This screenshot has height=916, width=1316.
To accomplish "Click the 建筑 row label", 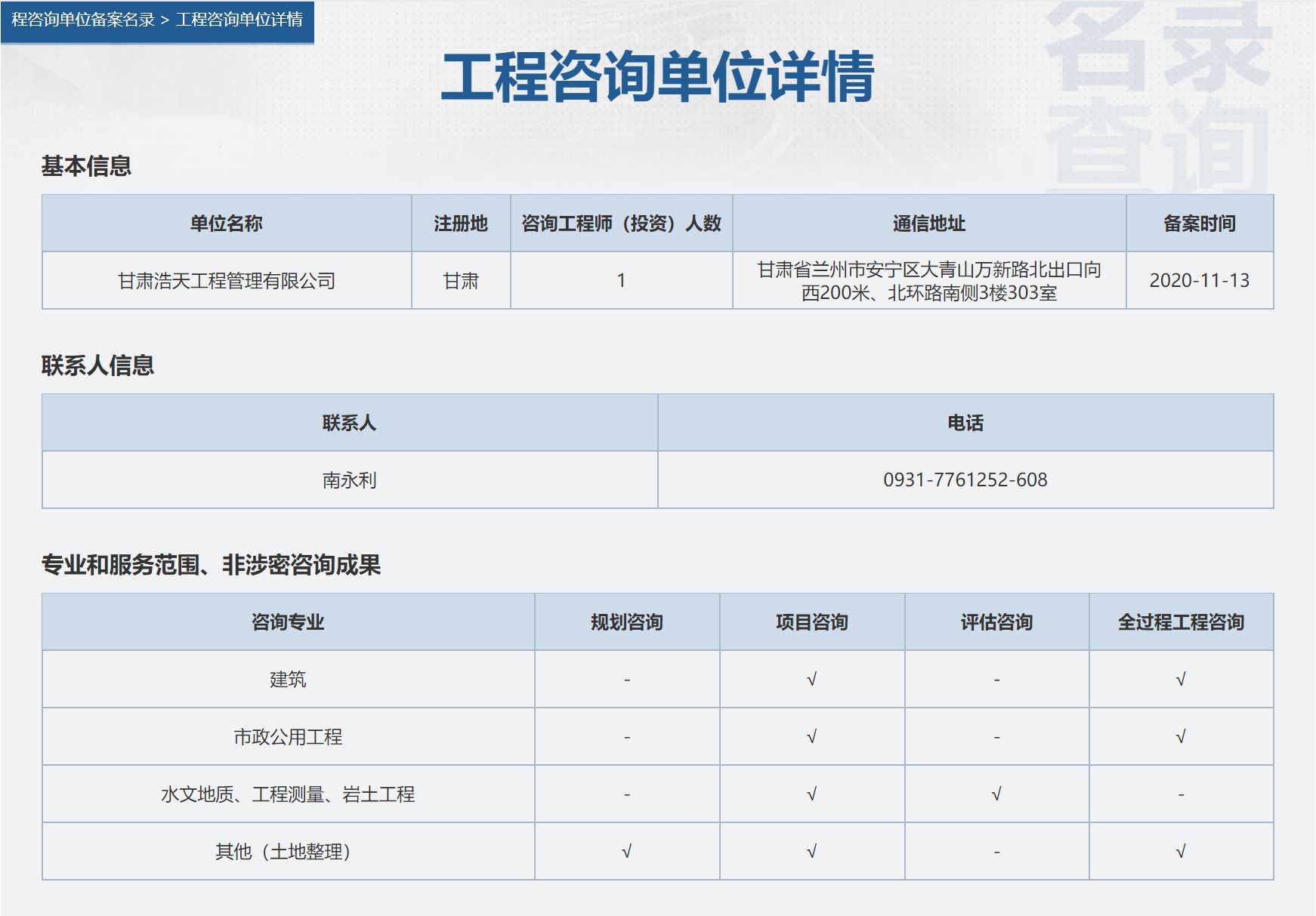I will pyautogui.click(x=288, y=680).
